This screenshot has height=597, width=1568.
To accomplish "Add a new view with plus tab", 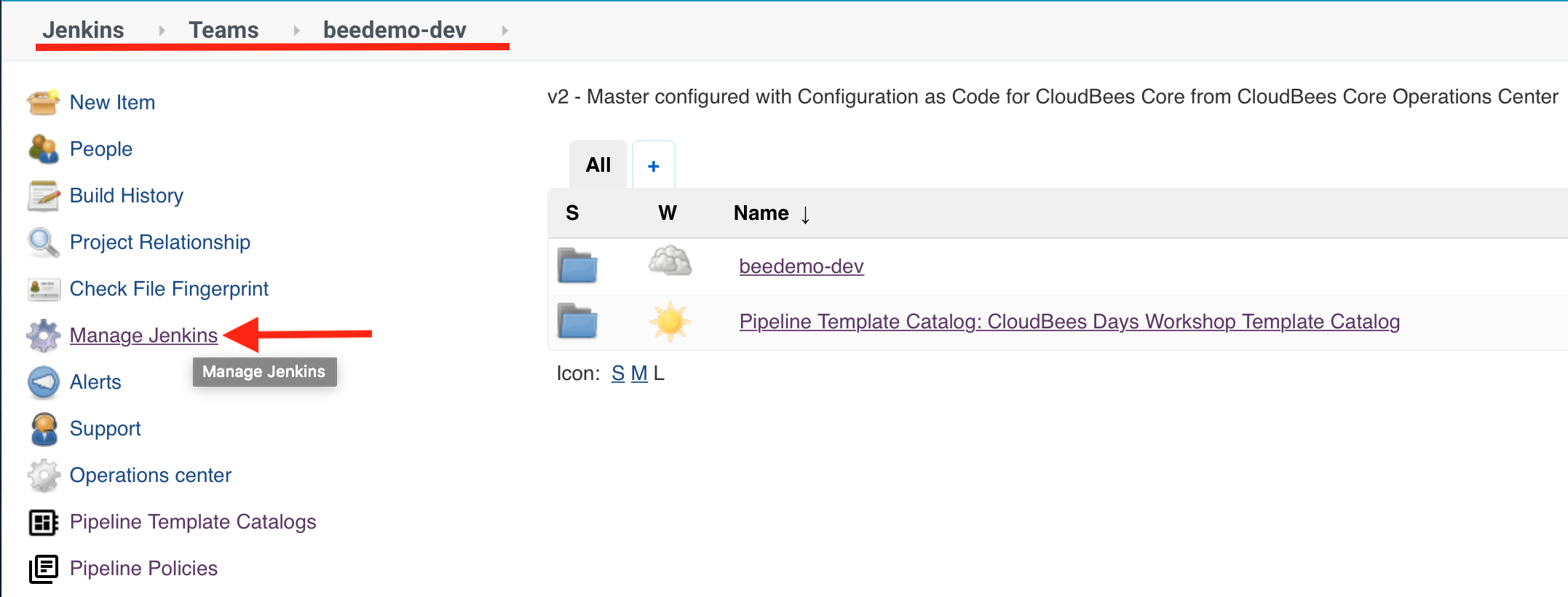I will [x=654, y=165].
